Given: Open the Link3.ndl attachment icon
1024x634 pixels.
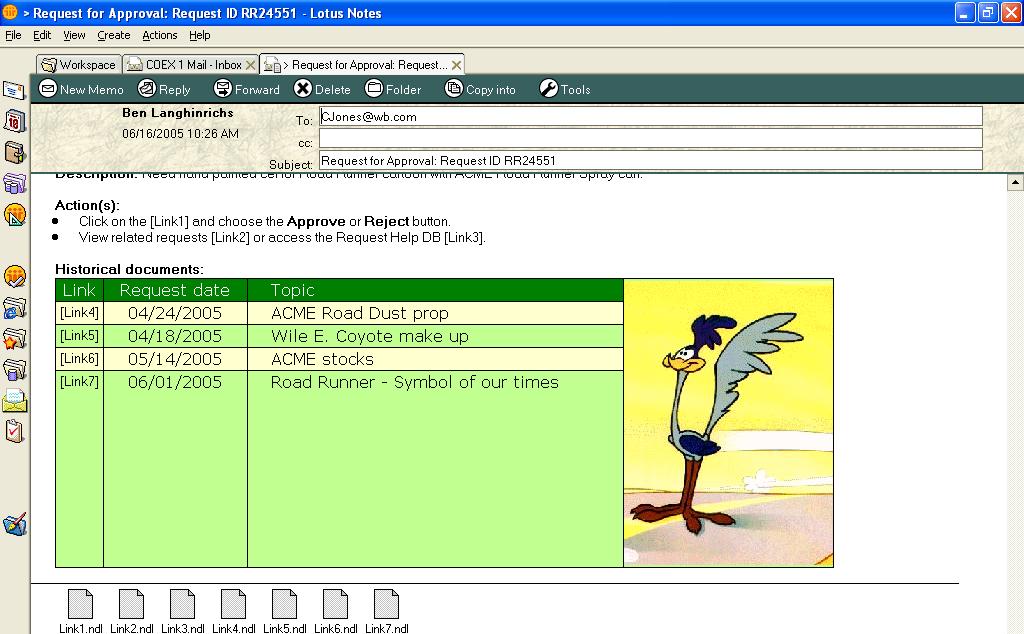Looking at the screenshot, I should tap(182, 605).
